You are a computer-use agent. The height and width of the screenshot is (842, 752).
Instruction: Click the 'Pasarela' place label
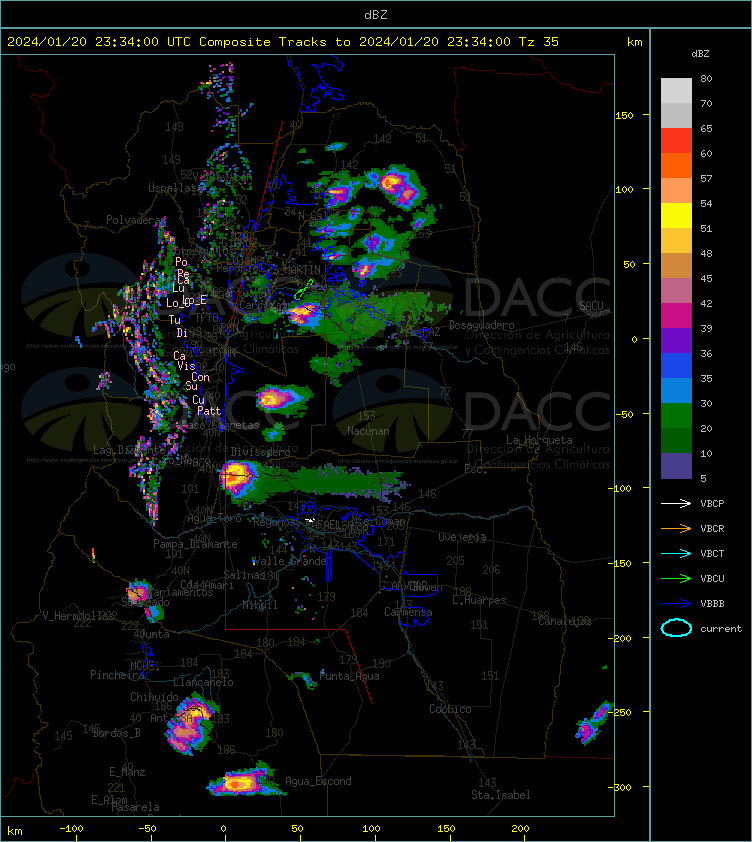(x=135, y=807)
